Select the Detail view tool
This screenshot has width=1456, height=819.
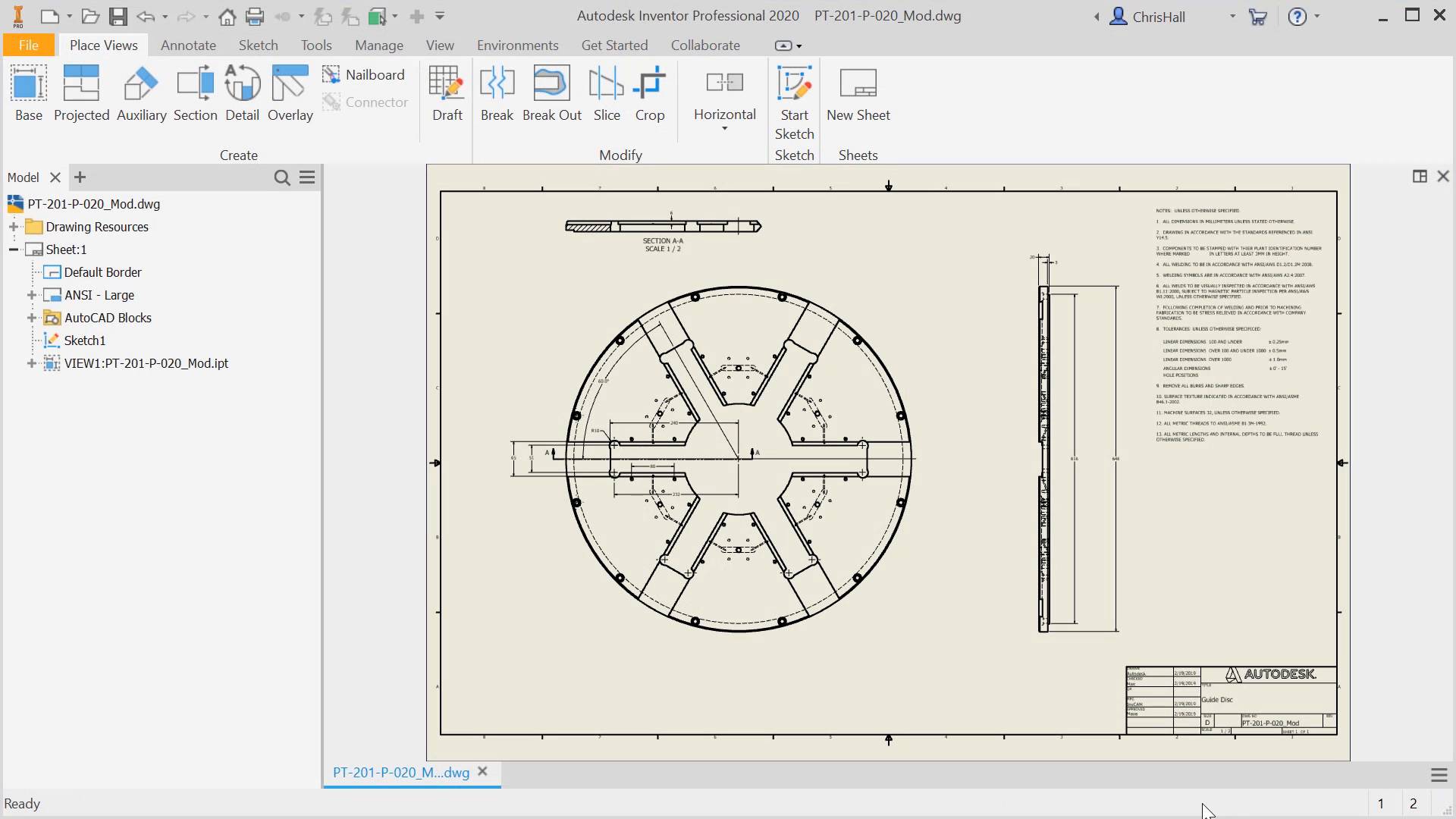(x=242, y=93)
